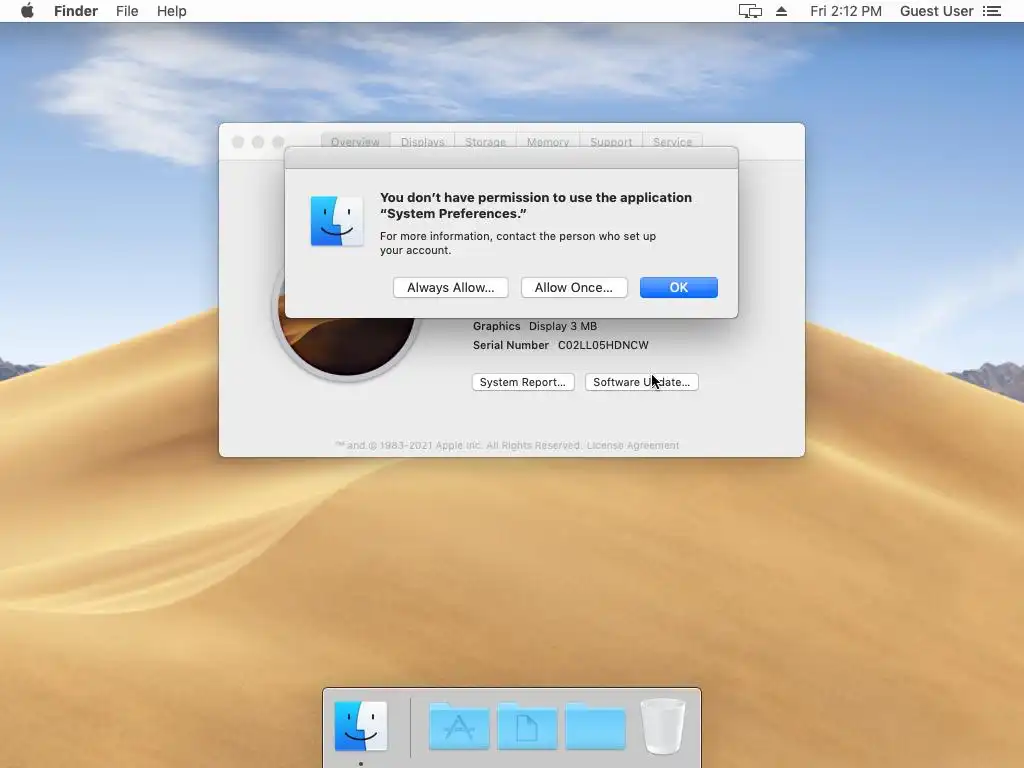Open the Finder menu in menu bar
This screenshot has width=1024, height=768.
(76, 11)
